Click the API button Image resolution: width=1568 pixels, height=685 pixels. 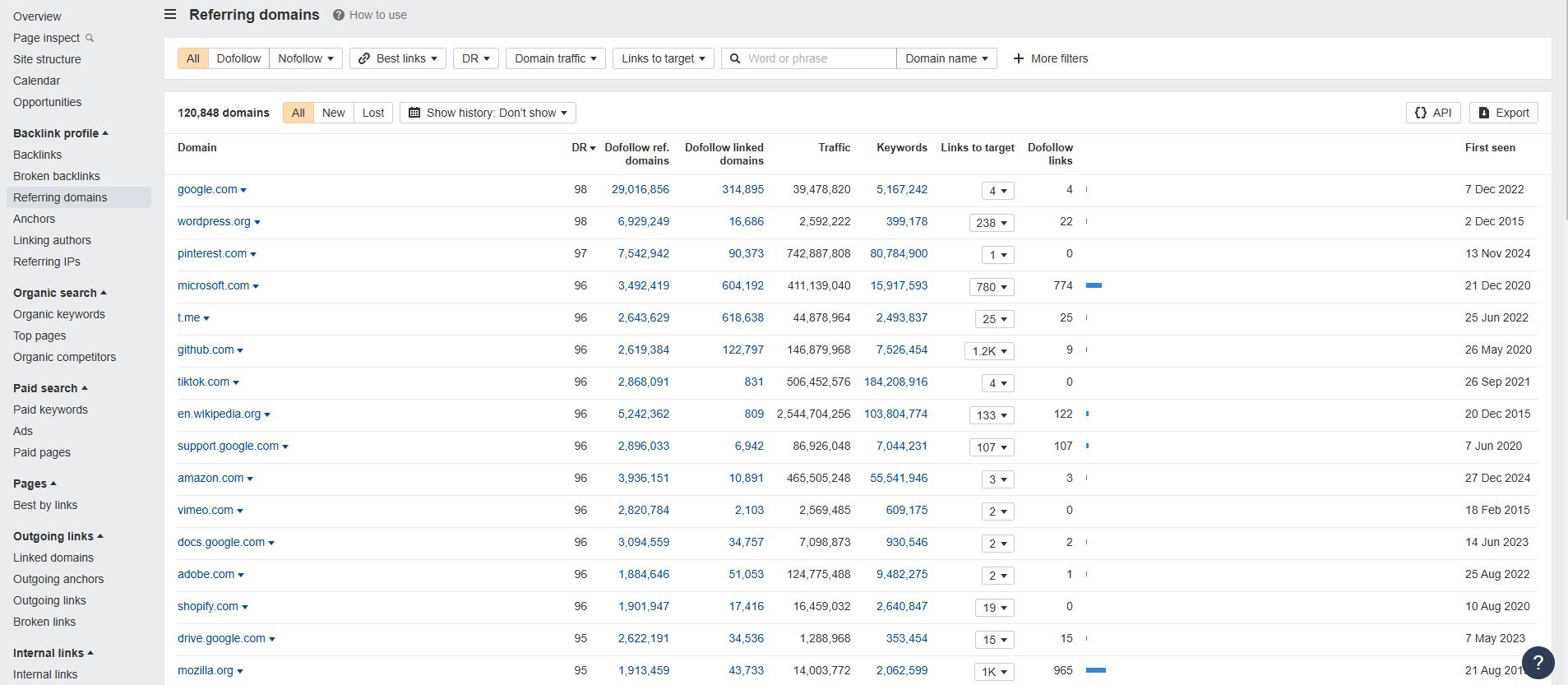pos(1433,113)
